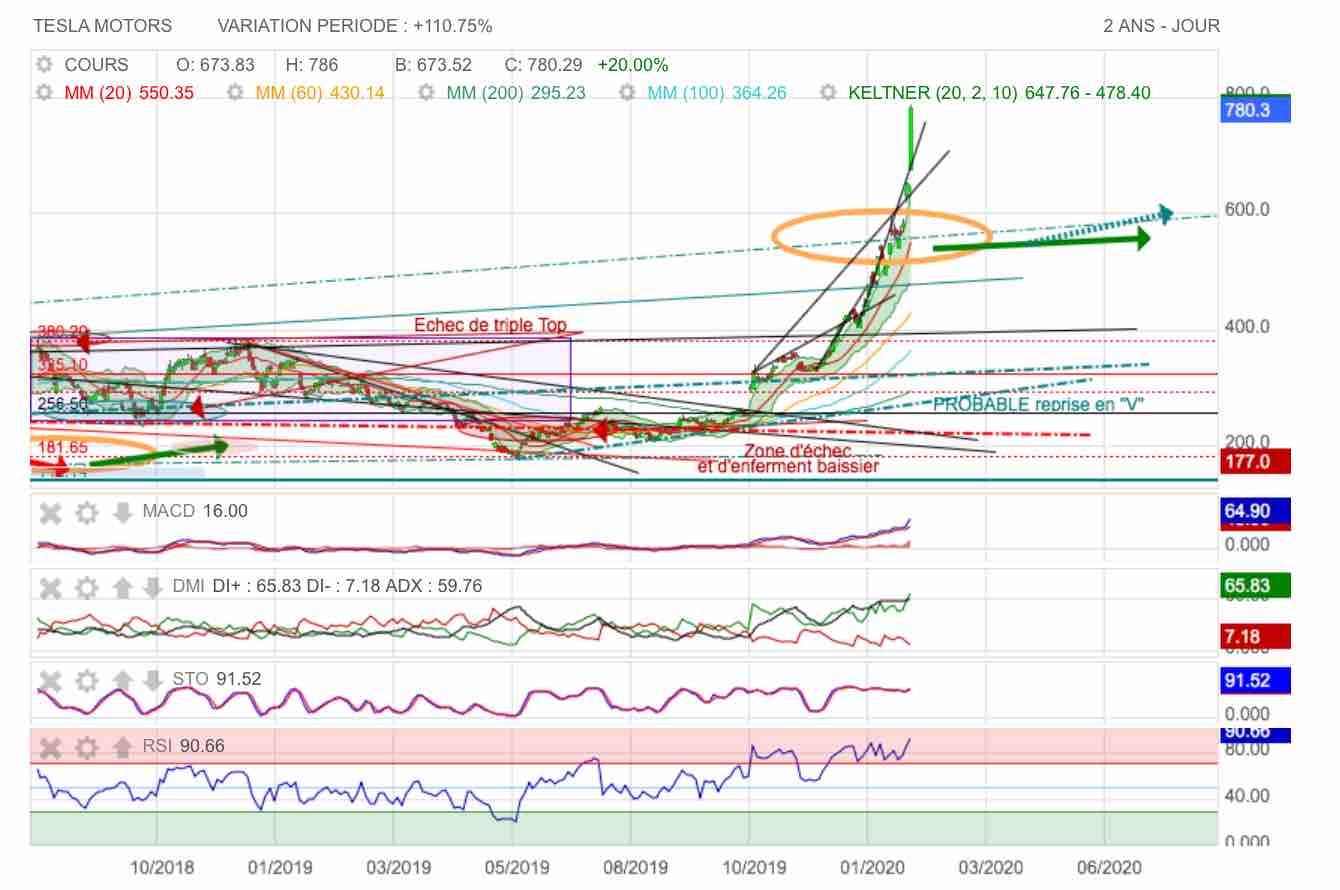
Task: Move the STO panel down
Action: [152, 680]
